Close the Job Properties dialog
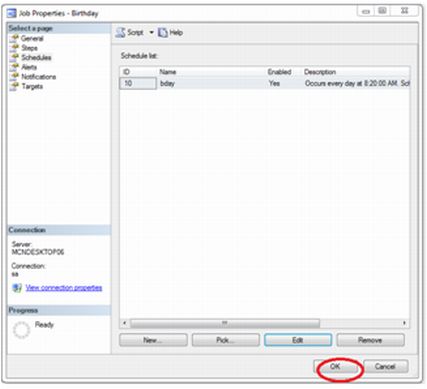The height and width of the screenshot is (389, 427). coord(405,11)
